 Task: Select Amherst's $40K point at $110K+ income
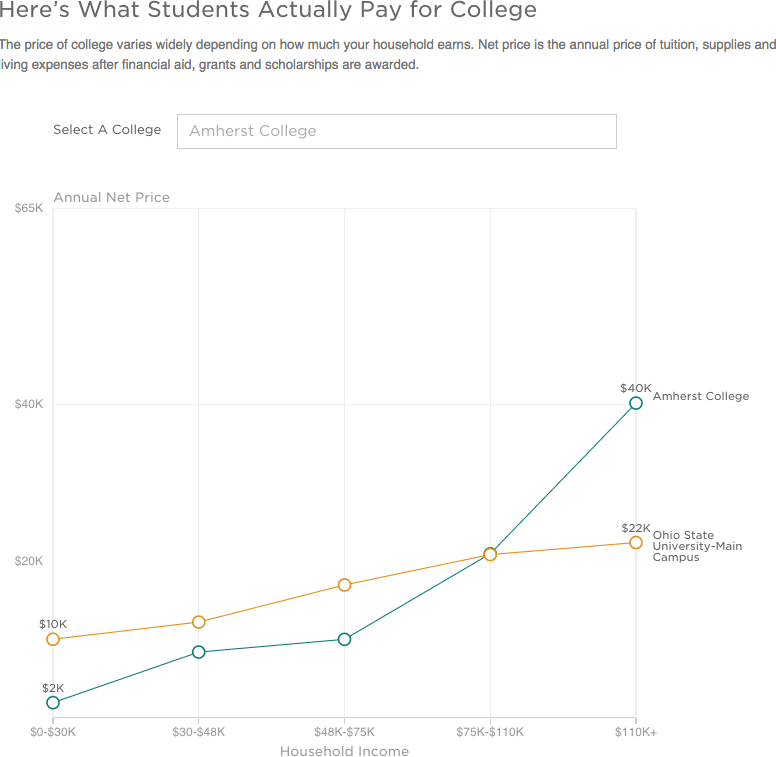(x=636, y=403)
